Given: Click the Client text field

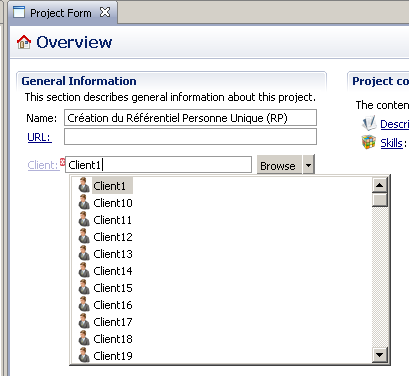Looking at the screenshot, I should (158, 165).
